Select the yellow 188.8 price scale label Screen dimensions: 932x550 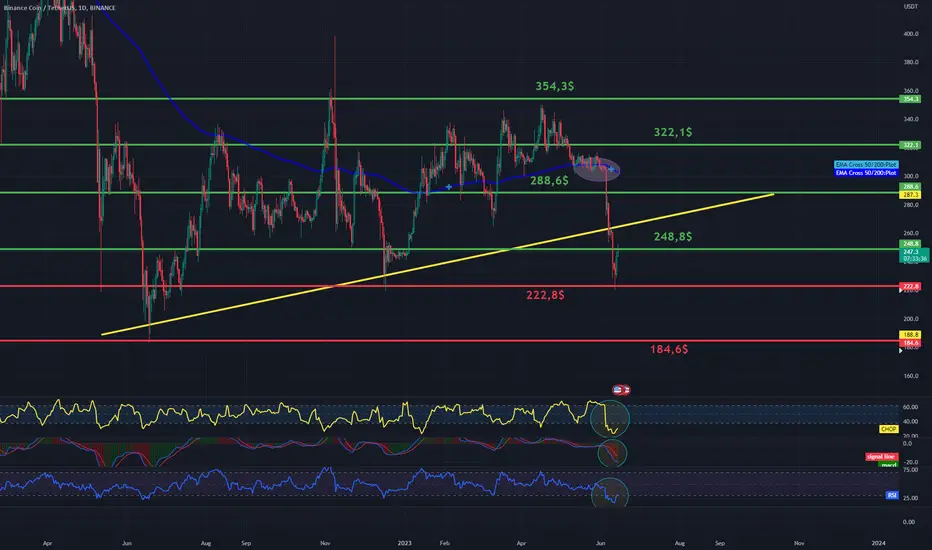(x=911, y=335)
